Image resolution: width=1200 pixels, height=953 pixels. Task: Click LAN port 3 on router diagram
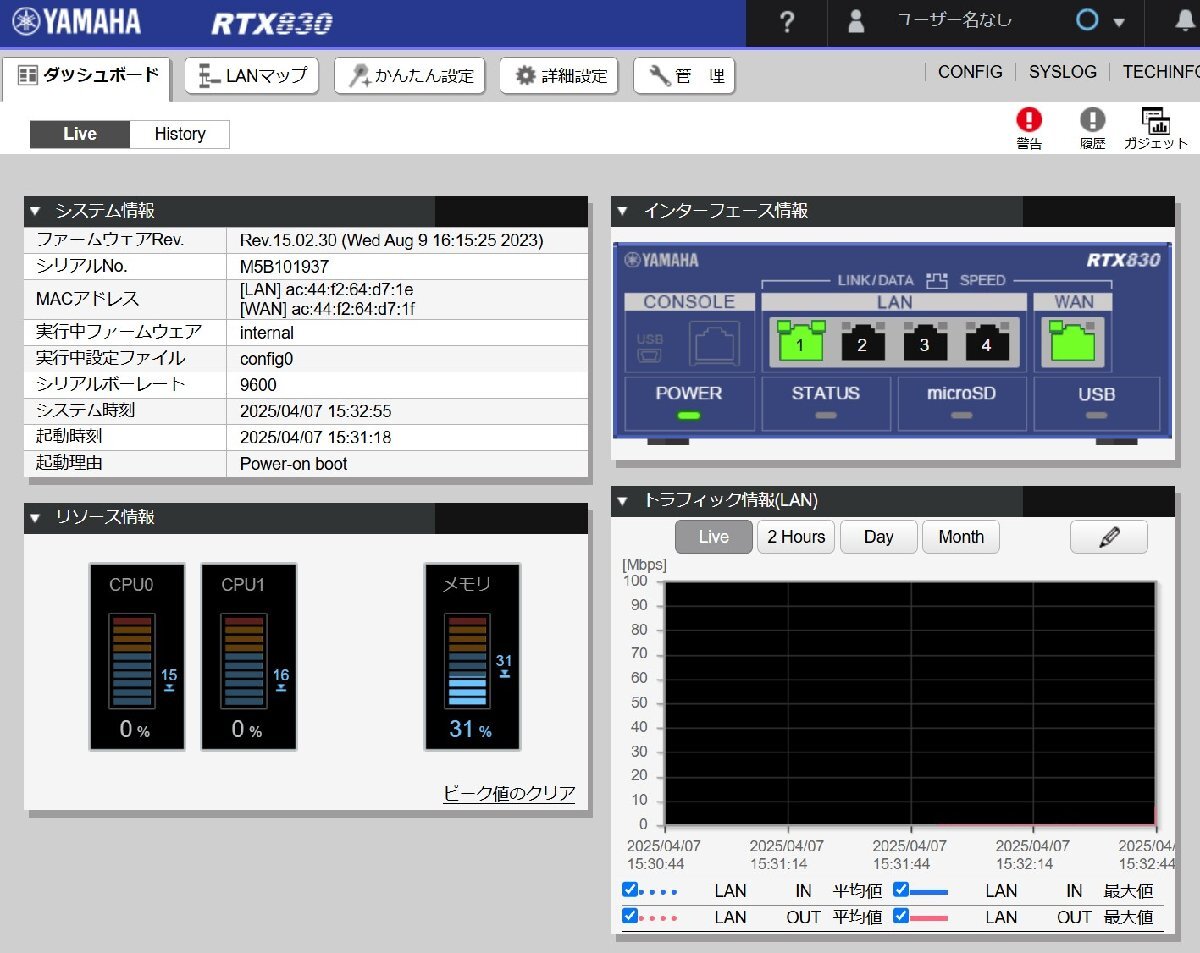tap(924, 342)
